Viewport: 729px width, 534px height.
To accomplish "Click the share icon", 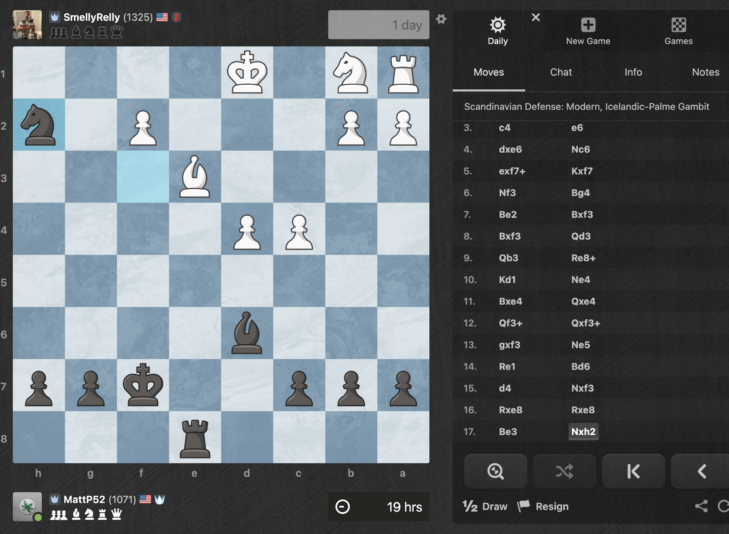I will (x=701, y=506).
